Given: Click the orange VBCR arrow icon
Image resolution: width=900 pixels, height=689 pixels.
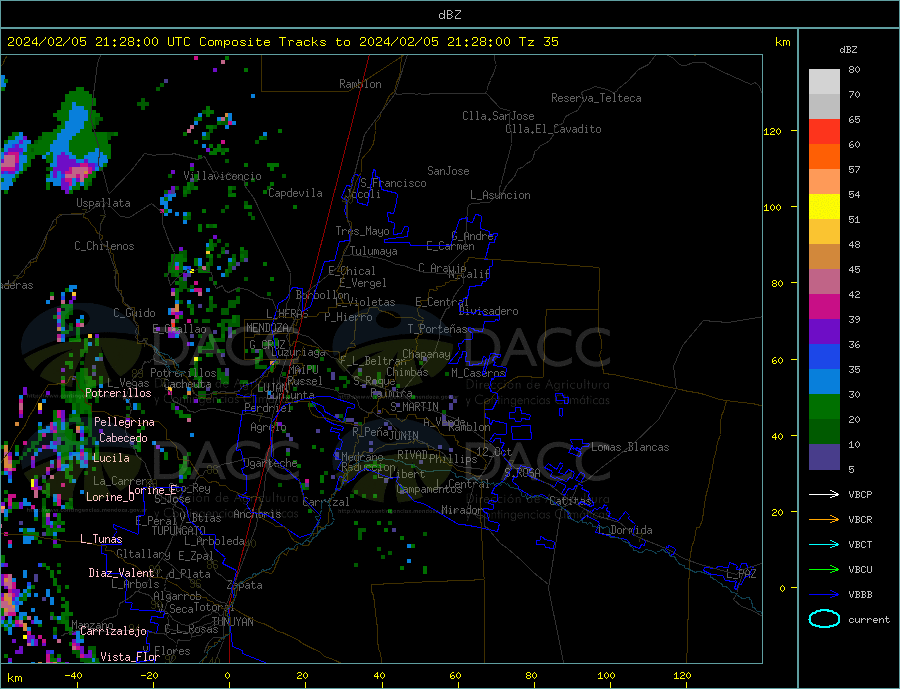Looking at the screenshot, I should pyautogui.click(x=824, y=519).
